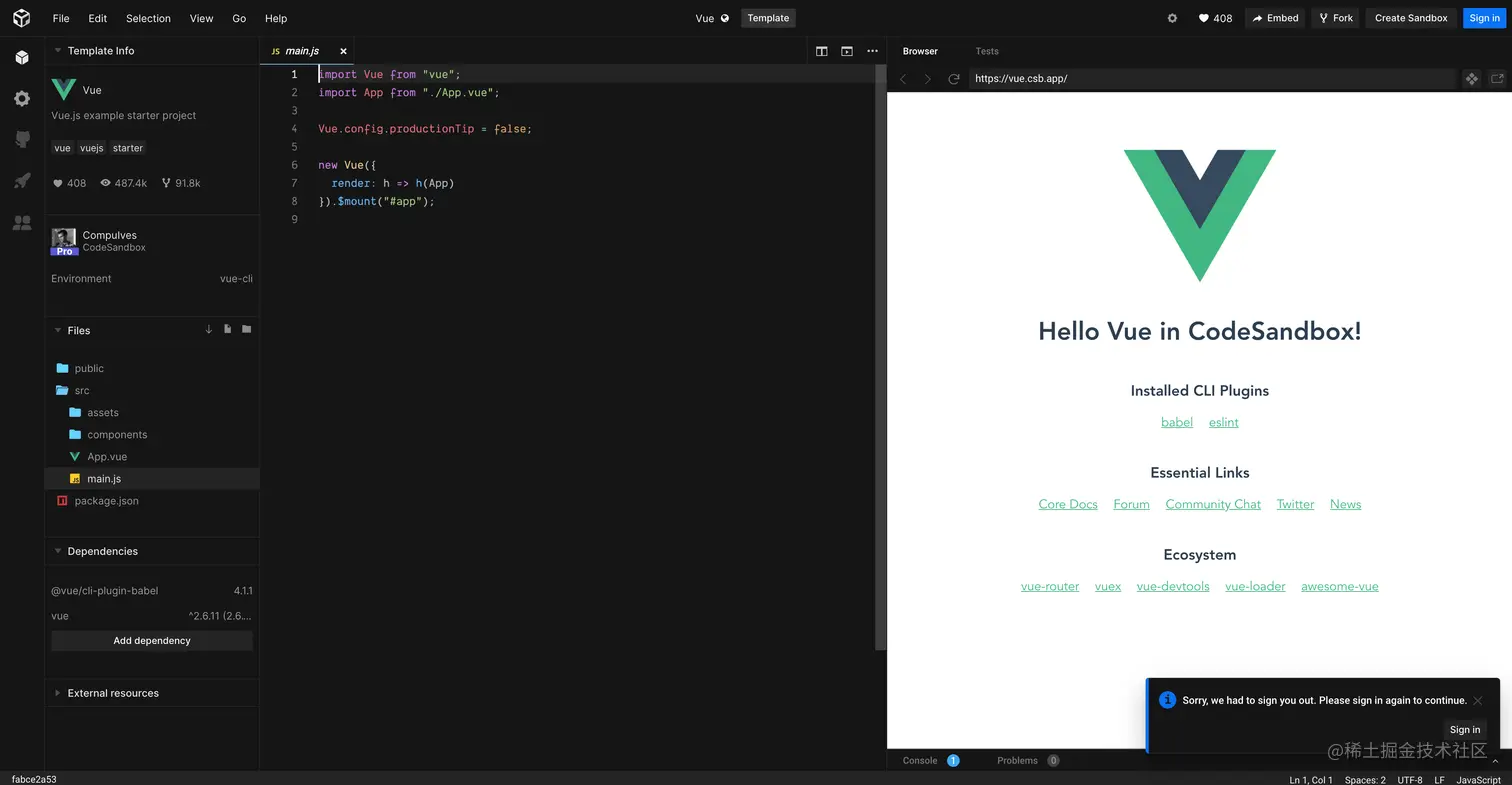Open the babel plugin link in the preview
This screenshot has width=1512, height=785.
tap(1177, 422)
